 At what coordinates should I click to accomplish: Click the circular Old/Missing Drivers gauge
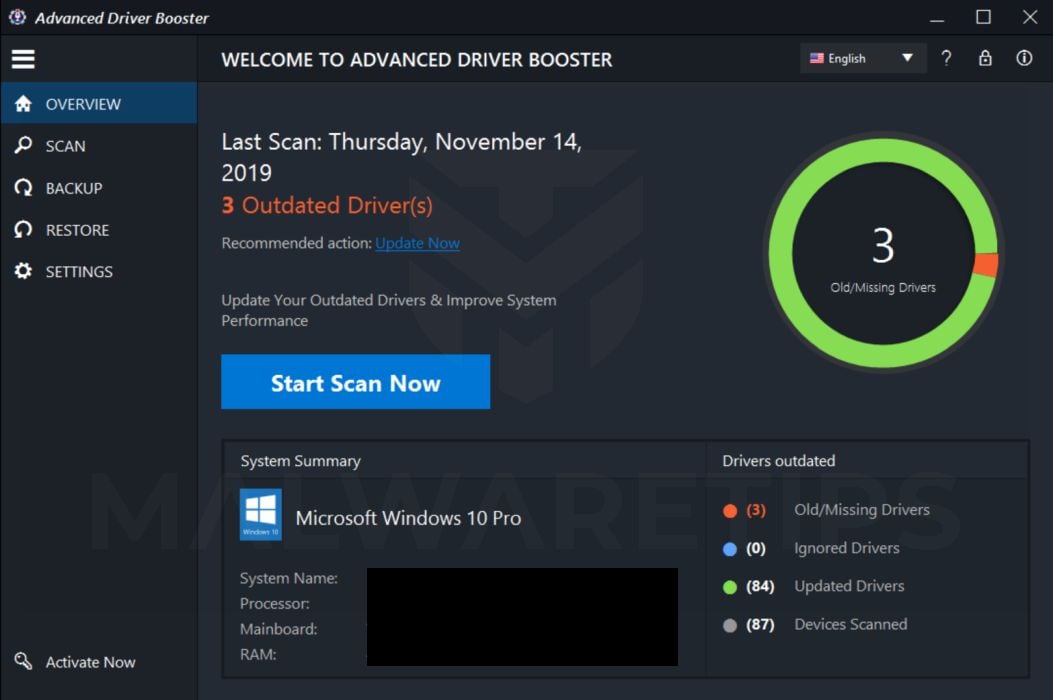[x=883, y=253]
